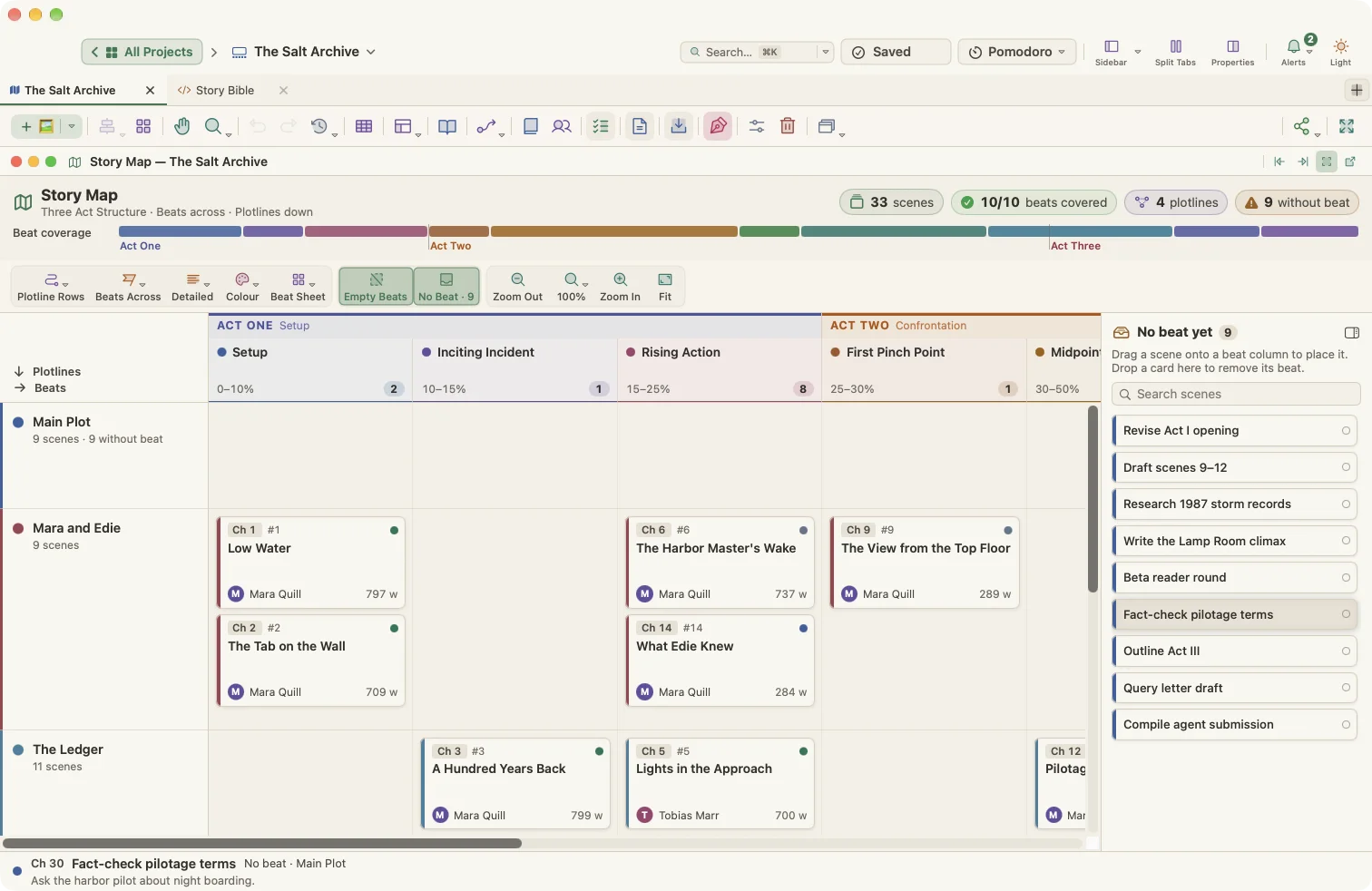Click Zoom In

click(x=620, y=286)
